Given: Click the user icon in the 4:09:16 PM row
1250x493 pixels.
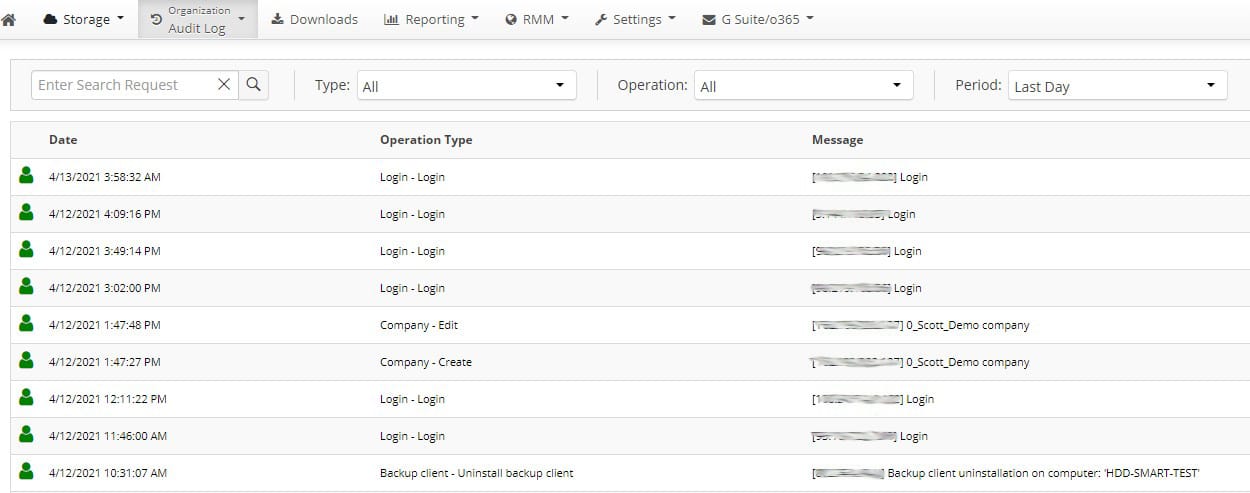Looking at the screenshot, I should [26, 213].
